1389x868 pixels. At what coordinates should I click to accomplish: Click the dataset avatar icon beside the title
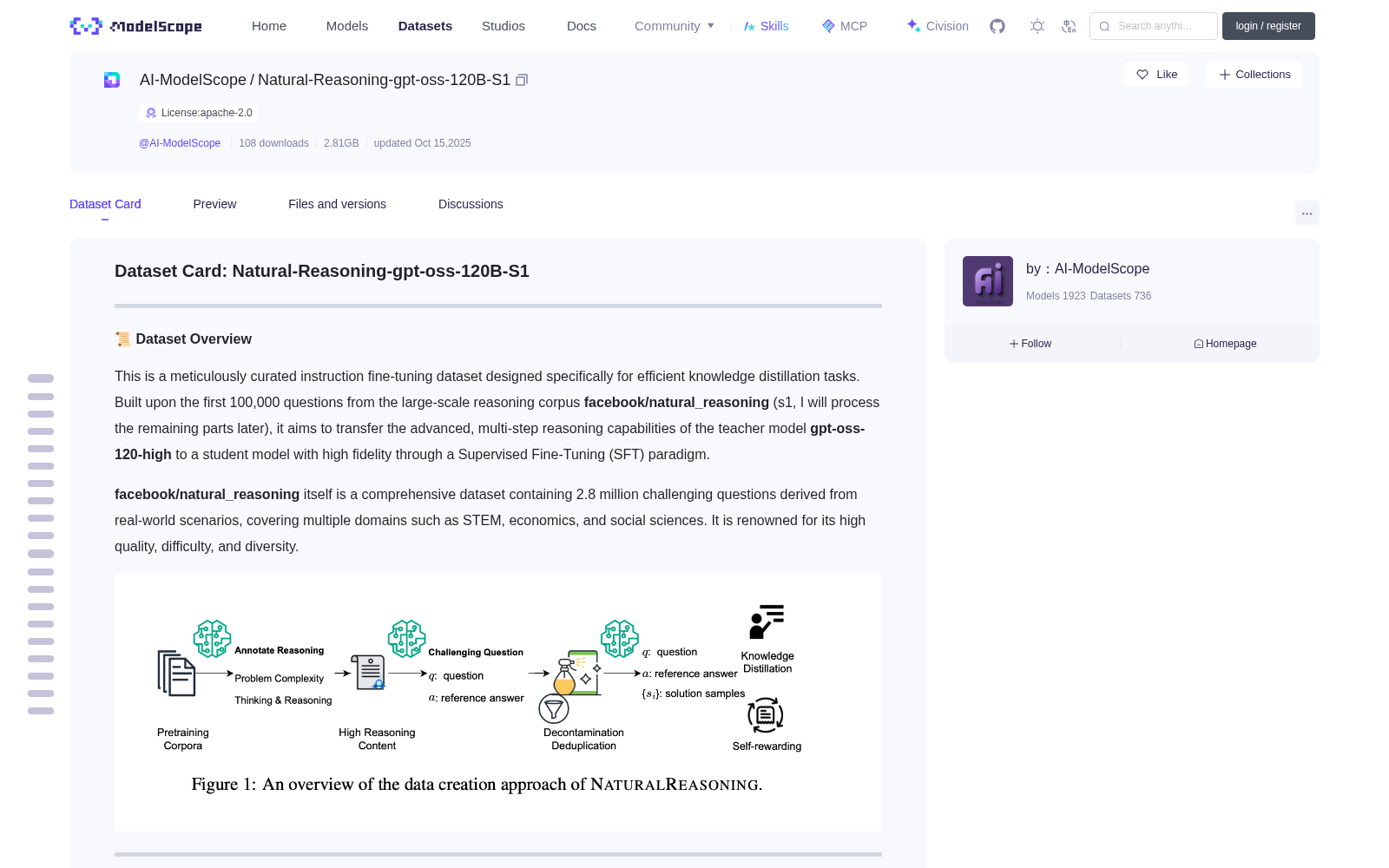coord(112,80)
